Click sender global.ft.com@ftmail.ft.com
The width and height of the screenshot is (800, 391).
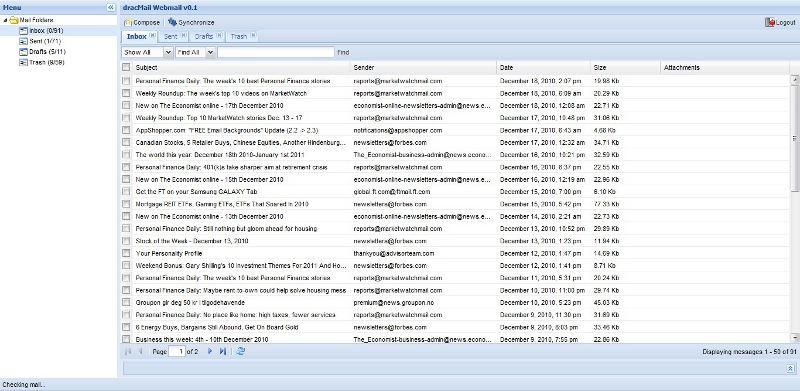pyautogui.click(x=392, y=191)
